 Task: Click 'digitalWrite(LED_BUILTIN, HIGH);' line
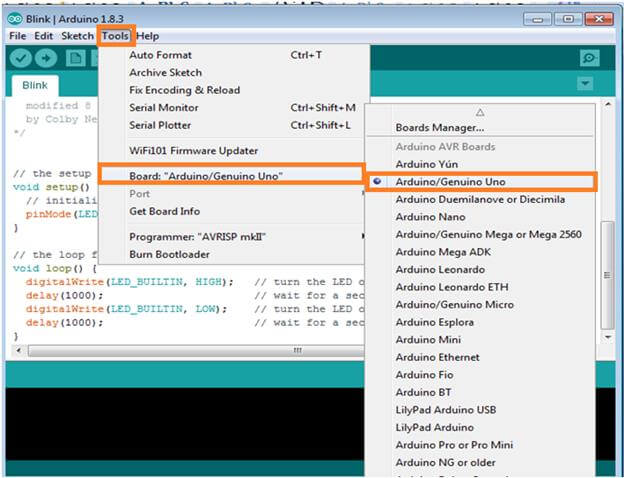130,282
